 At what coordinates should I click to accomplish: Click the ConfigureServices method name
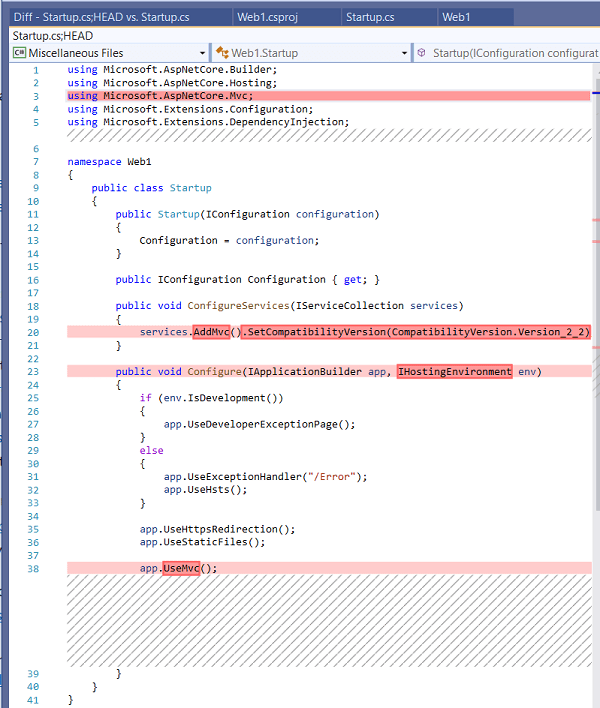[238, 306]
